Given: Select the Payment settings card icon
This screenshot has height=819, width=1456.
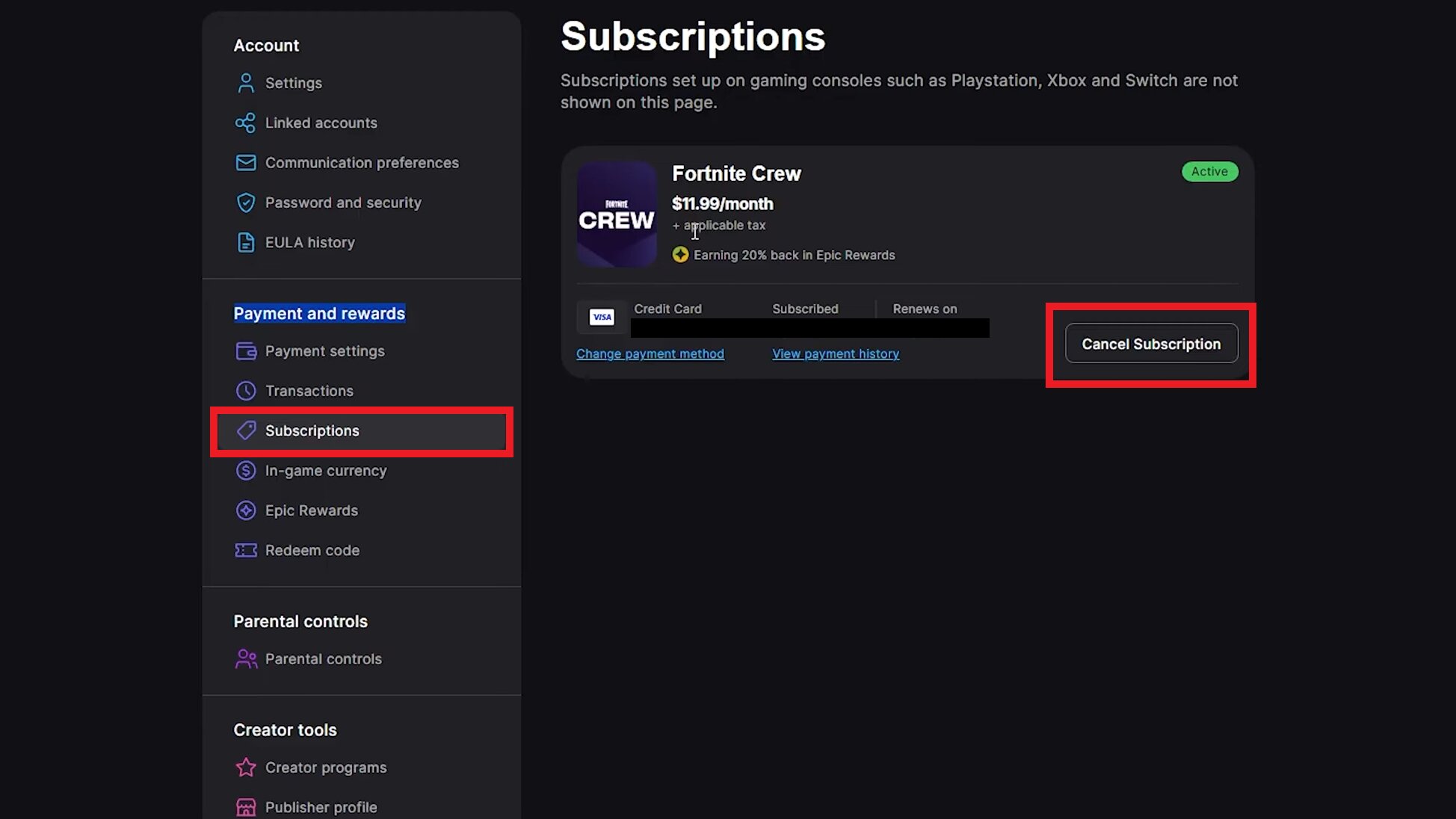Looking at the screenshot, I should click(245, 350).
